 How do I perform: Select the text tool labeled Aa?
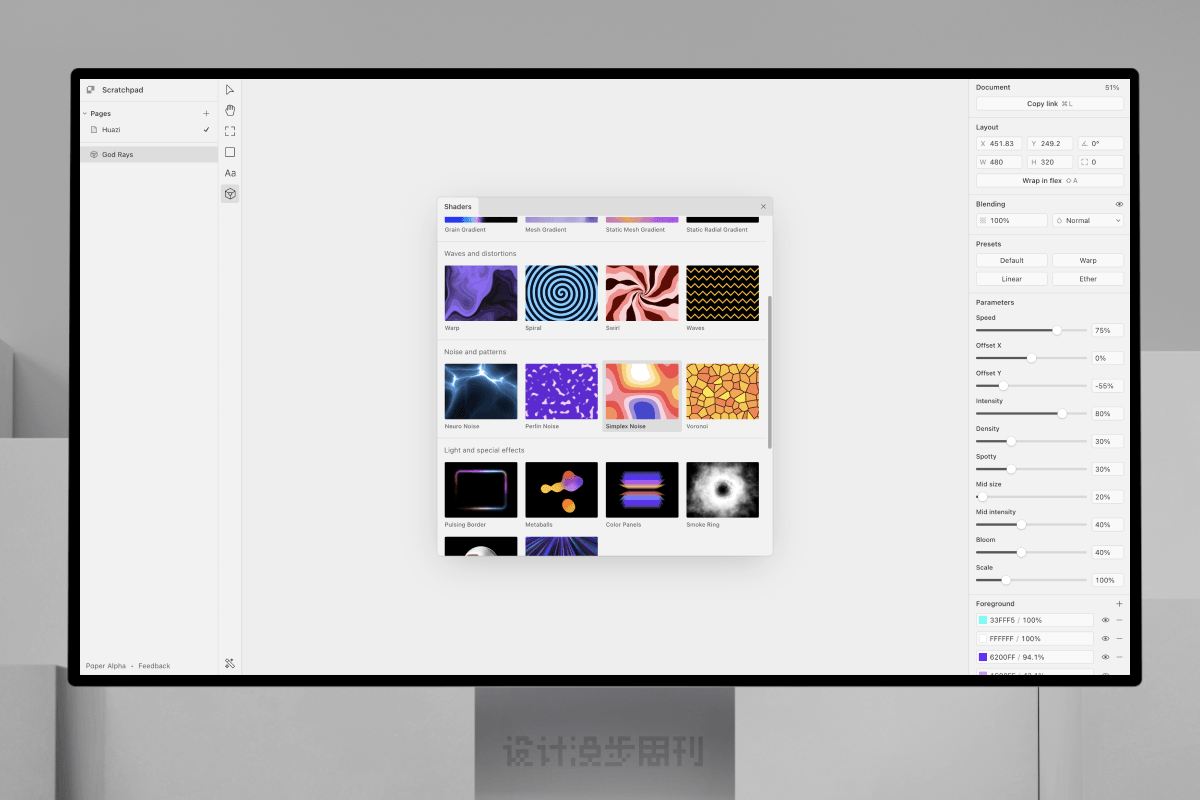pyautogui.click(x=230, y=173)
